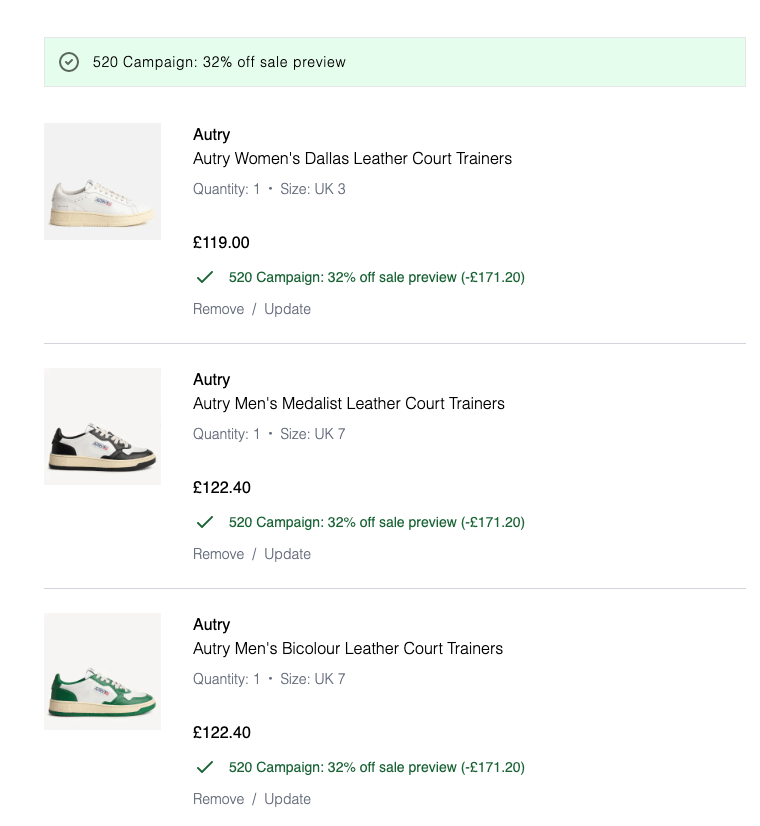Viewport: 760px width, 826px height.
Task: Open the Men's Medalist trainers product image
Action: [x=102, y=426]
